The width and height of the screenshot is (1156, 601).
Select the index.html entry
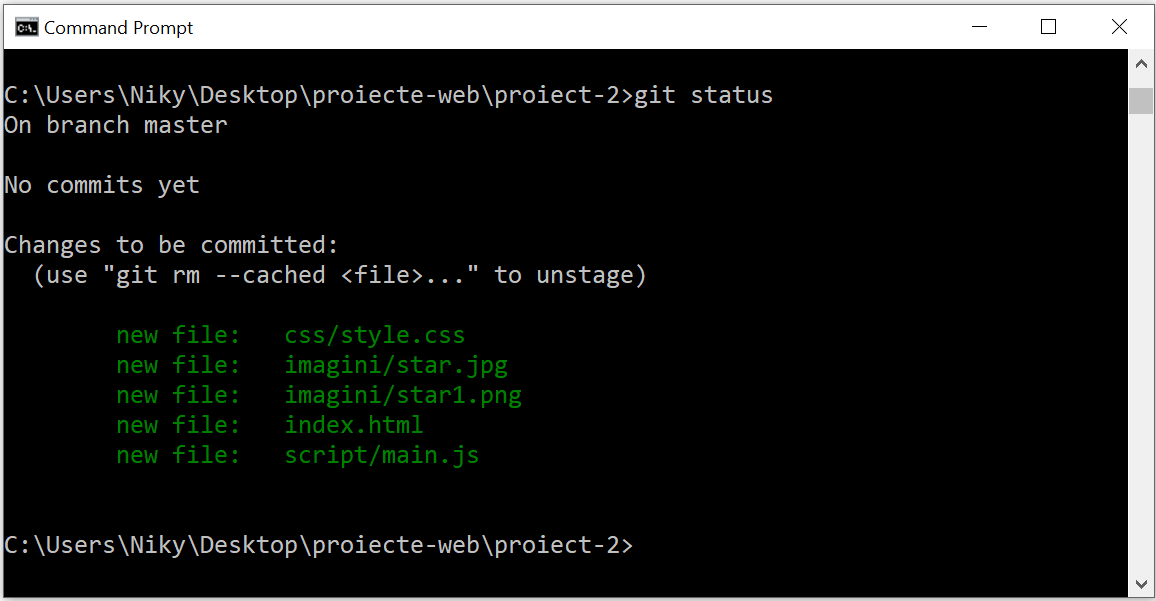(353, 425)
